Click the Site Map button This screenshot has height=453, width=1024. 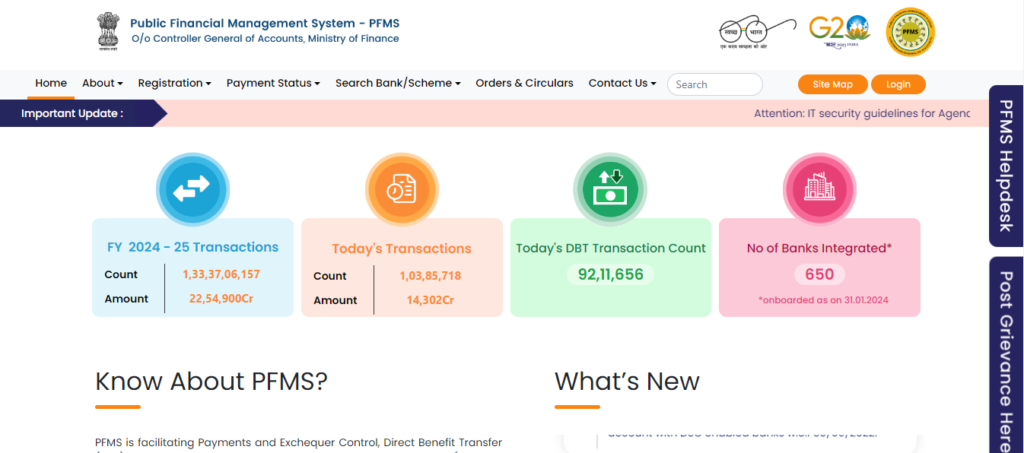coord(833,84)
